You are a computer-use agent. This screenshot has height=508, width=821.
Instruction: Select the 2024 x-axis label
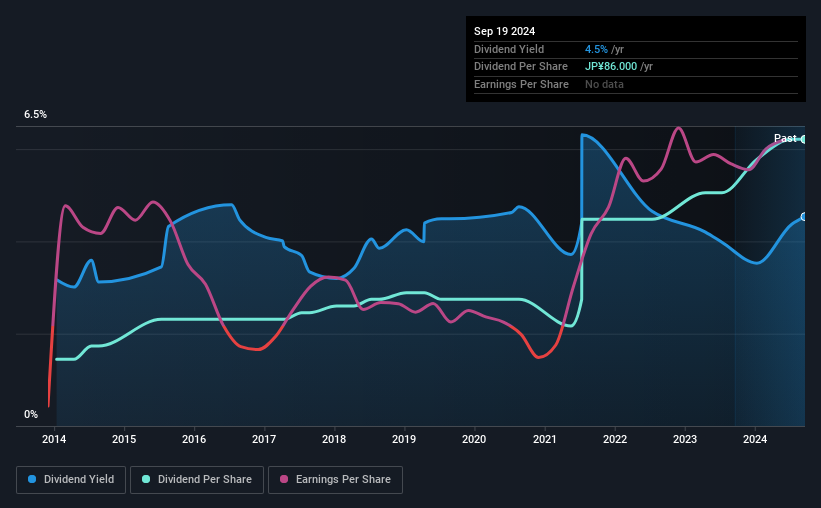[x=755, y=439]
